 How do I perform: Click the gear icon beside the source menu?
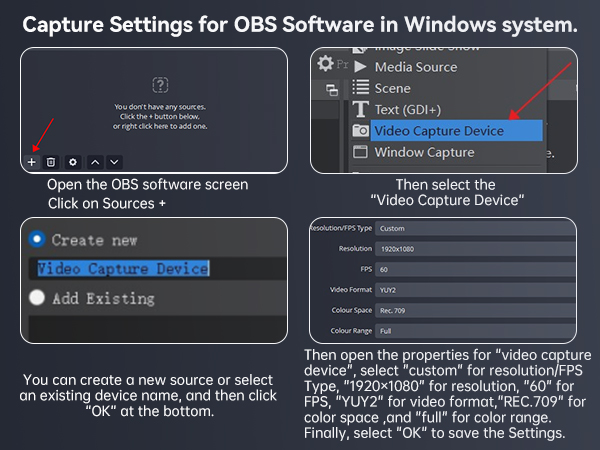325,63
